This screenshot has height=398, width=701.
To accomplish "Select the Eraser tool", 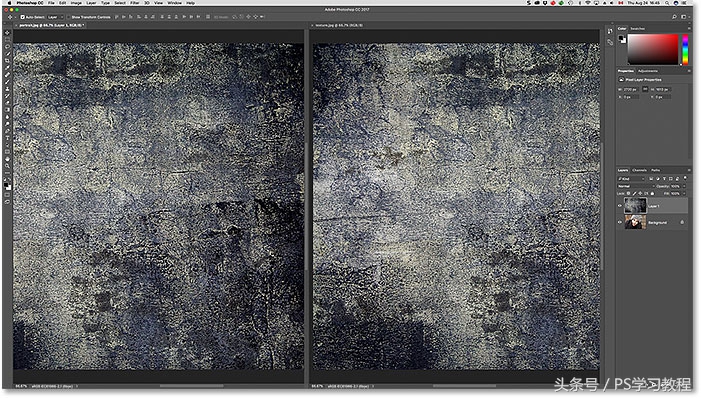I will click(7, 102).
